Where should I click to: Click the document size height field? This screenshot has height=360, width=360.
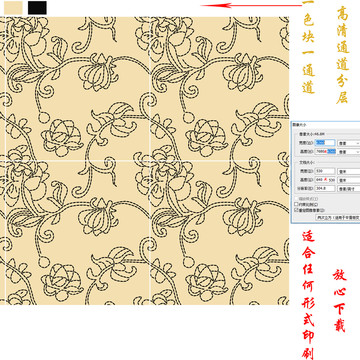click(x=325, y=180)
